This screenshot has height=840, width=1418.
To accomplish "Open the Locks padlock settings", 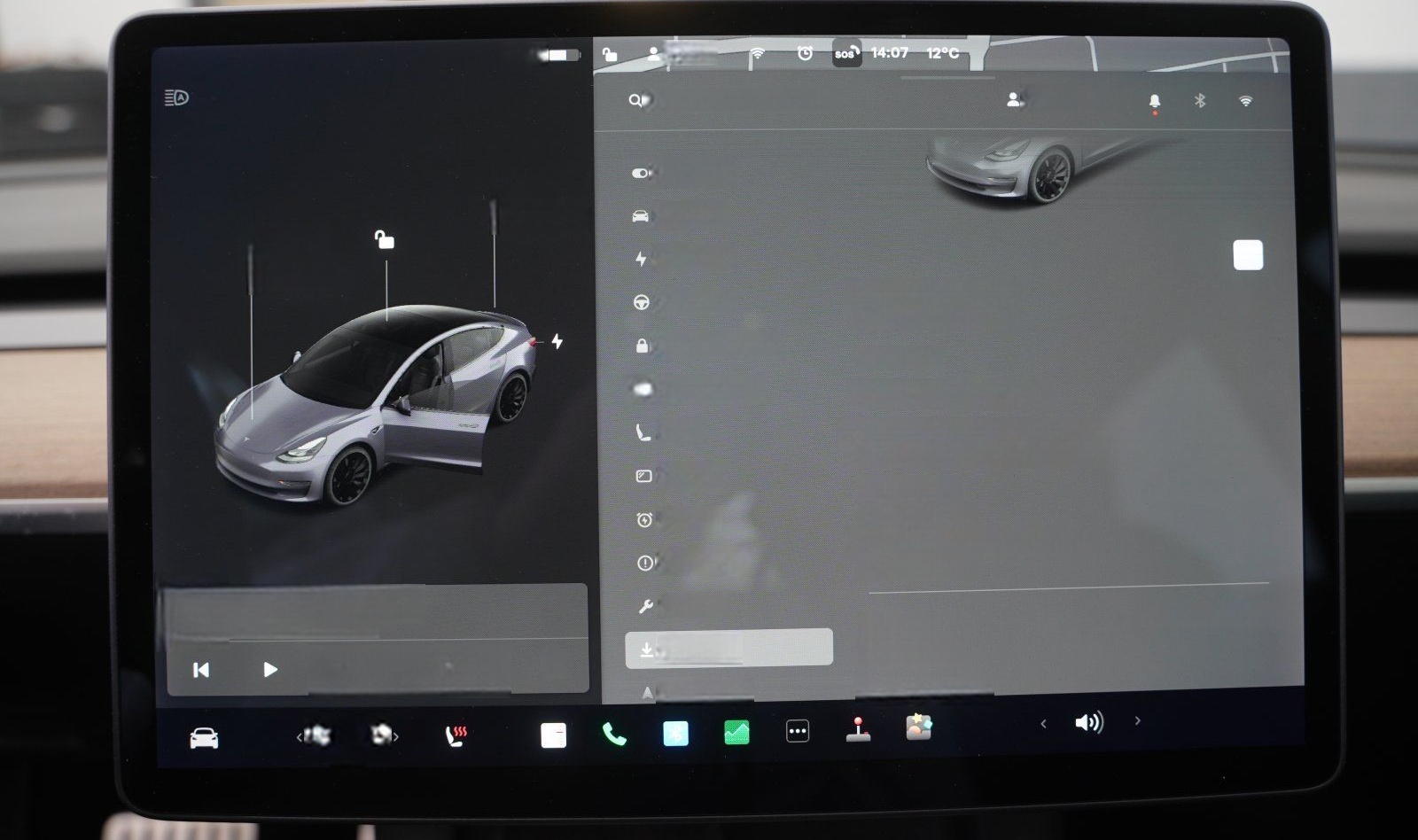I will pos(642,346).
